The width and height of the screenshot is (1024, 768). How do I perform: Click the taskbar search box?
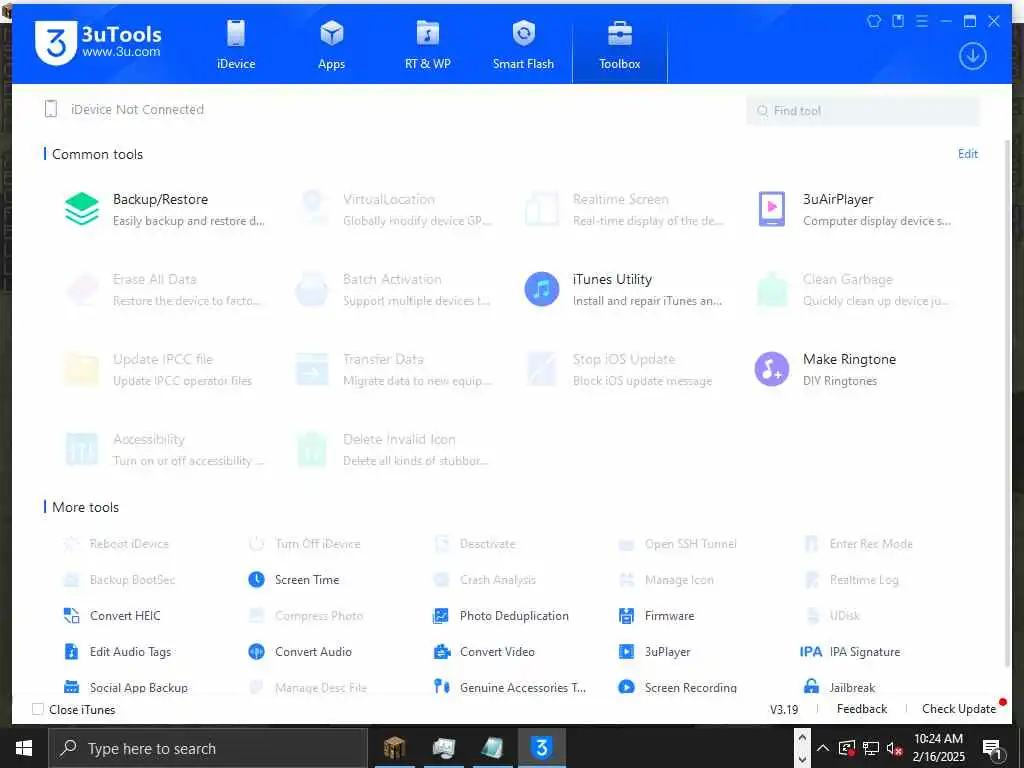point(208,748)
